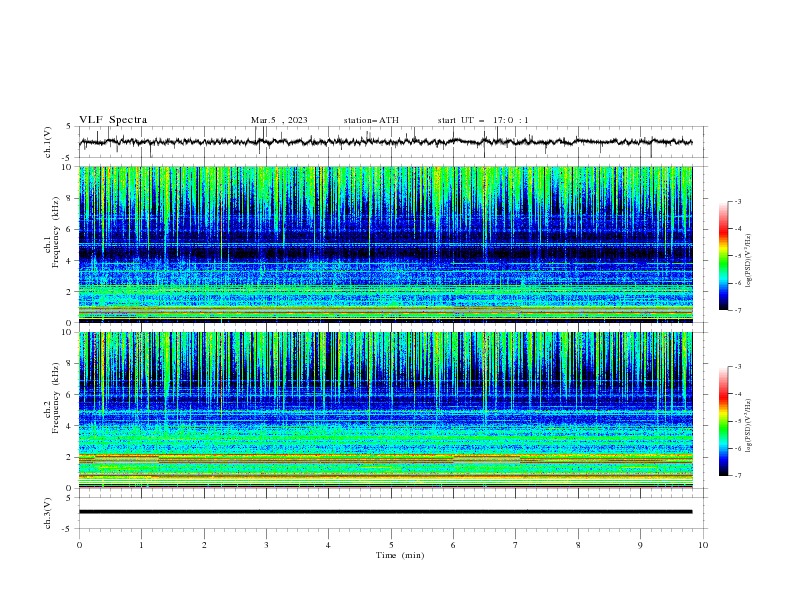
Task: Click the ch.3 flat black voltage trace
Action: click(385, 512)
